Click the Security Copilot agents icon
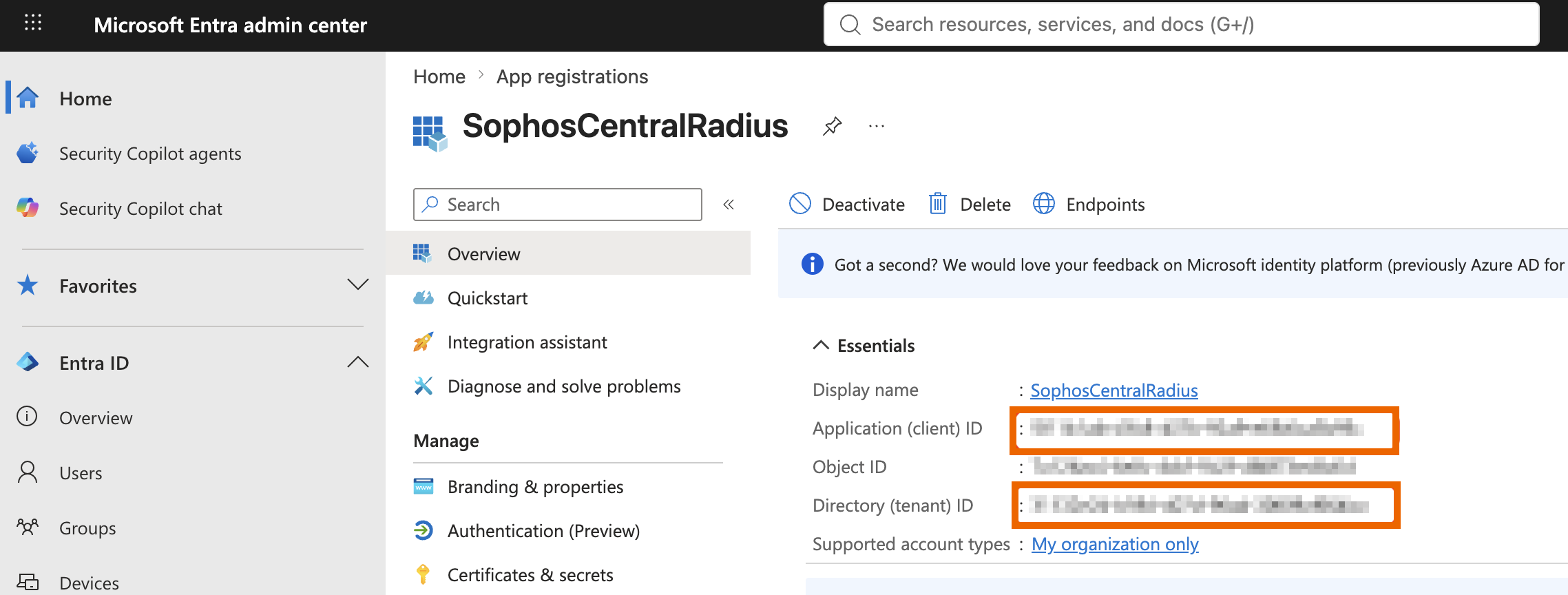1568x595 pixels. coord(28,153)
